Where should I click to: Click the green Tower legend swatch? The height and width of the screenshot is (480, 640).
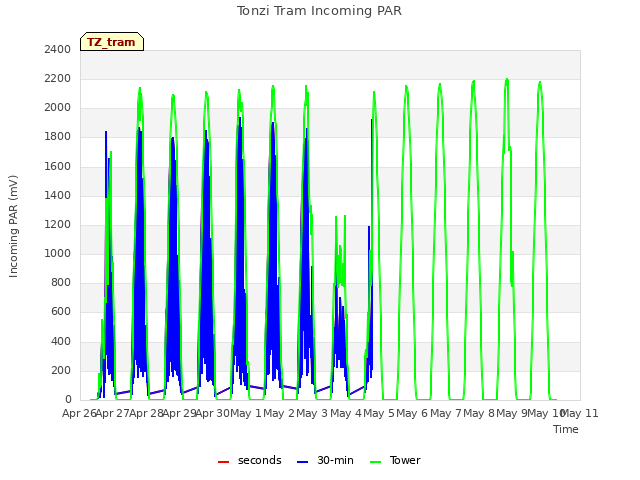tap(375, 462)
